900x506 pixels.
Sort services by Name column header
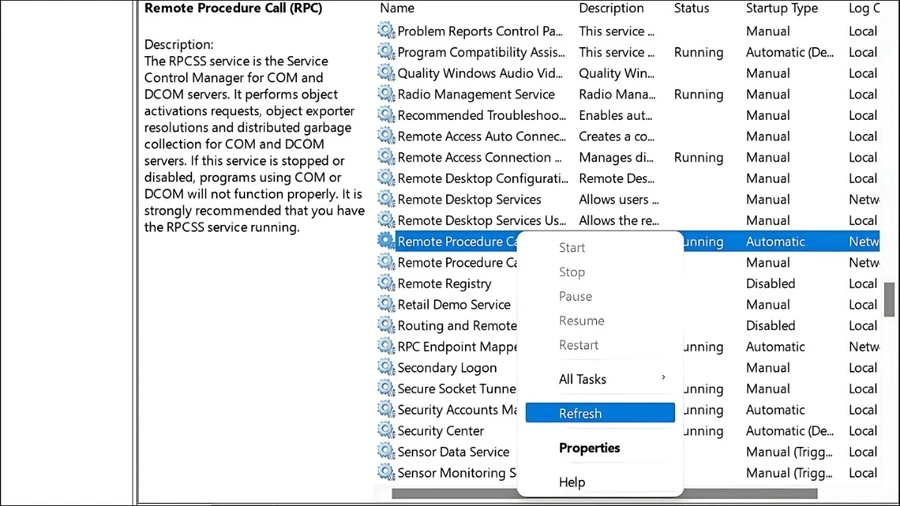pos(397,8)
